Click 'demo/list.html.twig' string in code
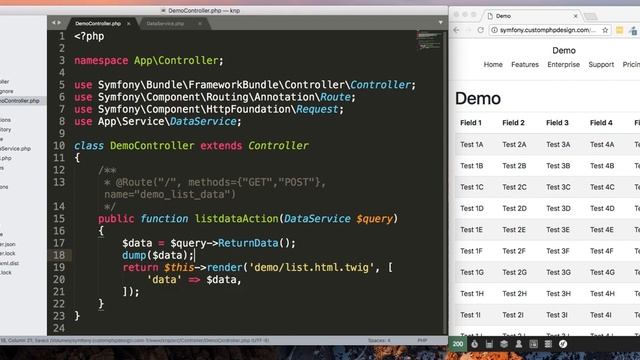Screen dimensions: 640x360 tap(311, 267)
